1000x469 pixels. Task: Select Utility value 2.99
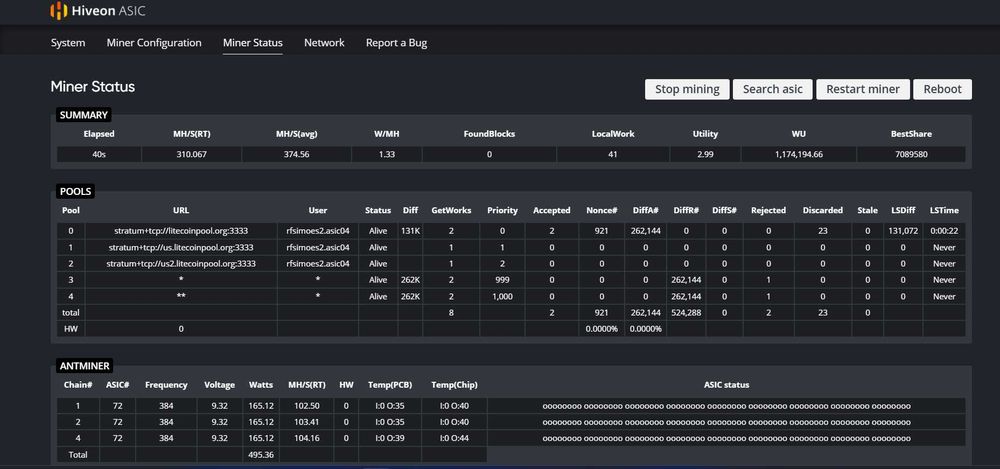[705, 154]
